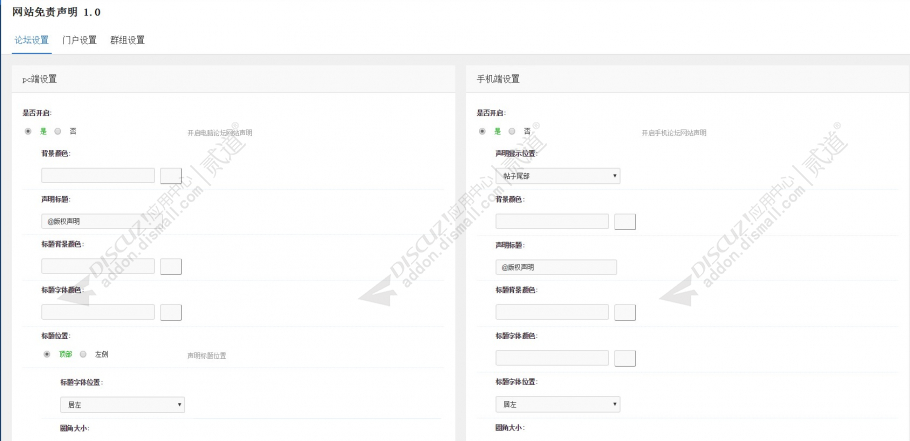Choose 顶部 for 标题位置
Image resolution: width=910 pixels, height=441 pixels.
[x=47, y=354]
